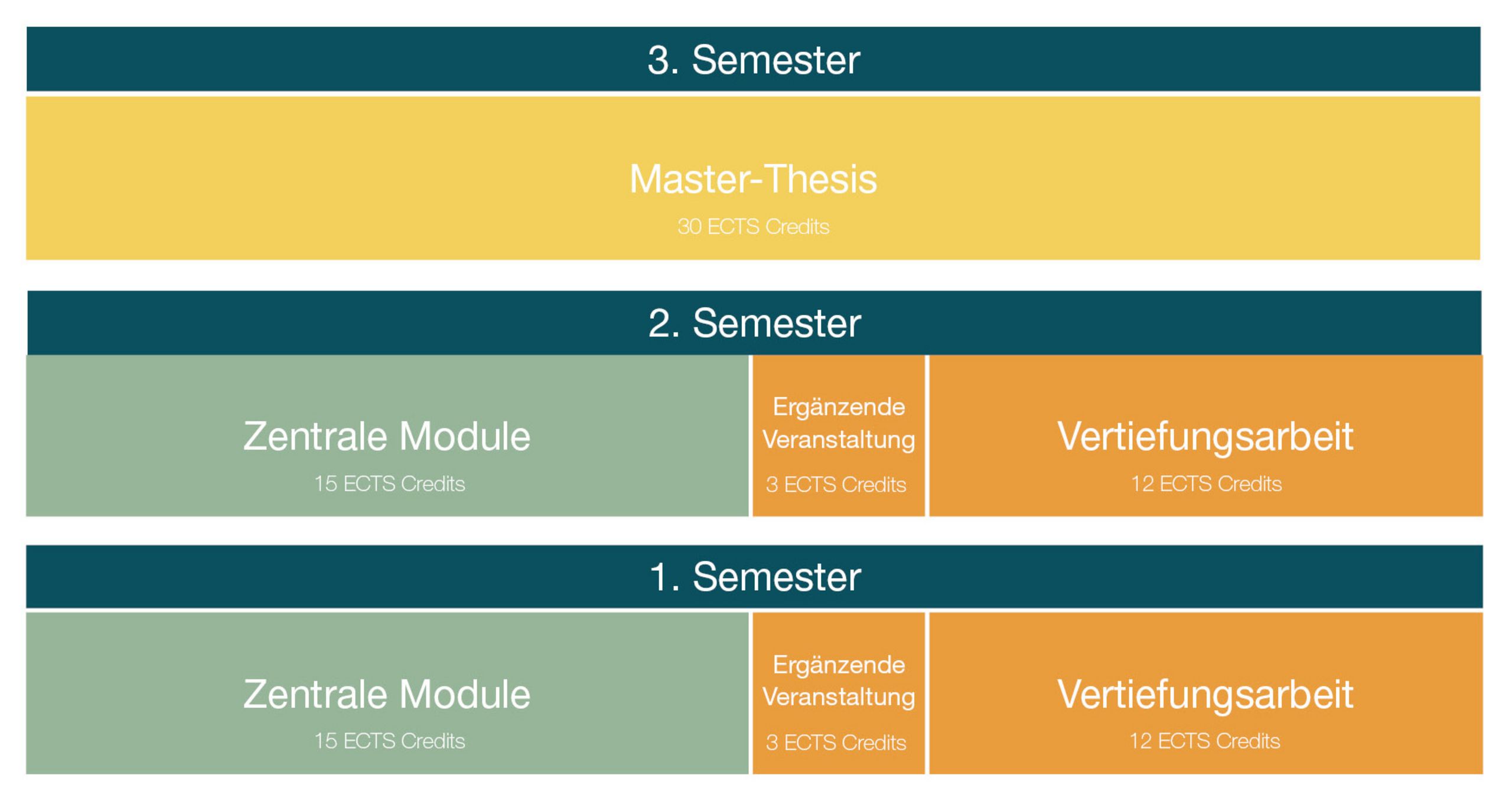Image resolution: width=1512 pixels, height=807 pixels.
Task: Click 15 ECTS Credits under 1. Semester
Action: click(389, 741)
